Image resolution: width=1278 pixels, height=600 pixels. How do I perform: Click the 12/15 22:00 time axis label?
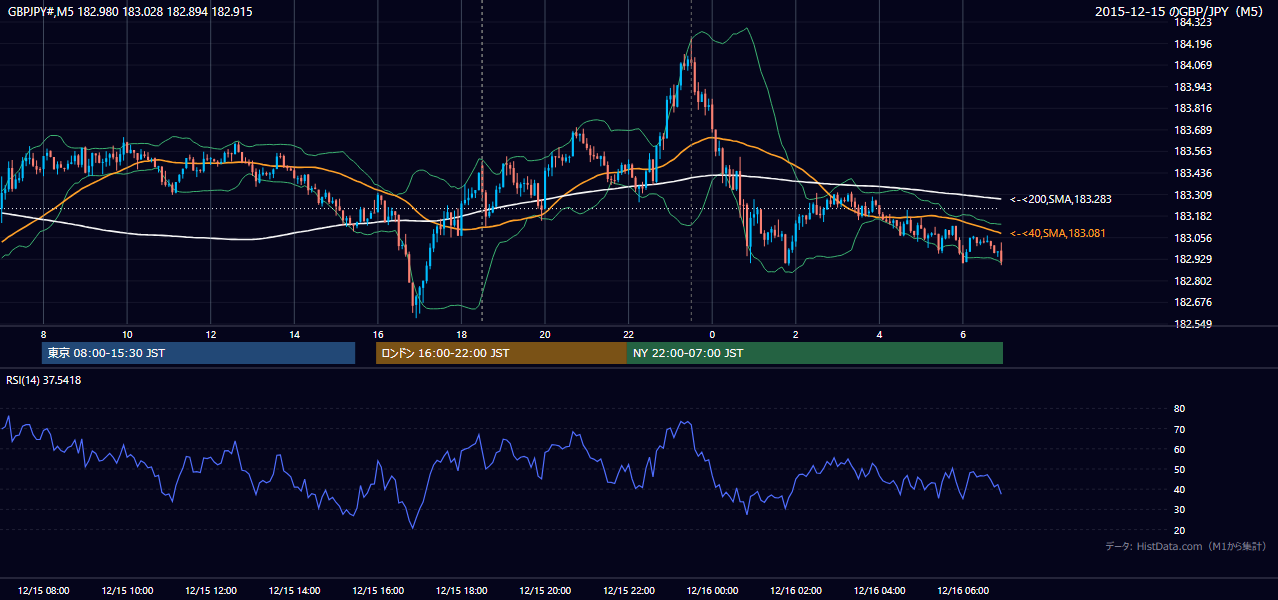pyautogui.click(x=628, y=591)
